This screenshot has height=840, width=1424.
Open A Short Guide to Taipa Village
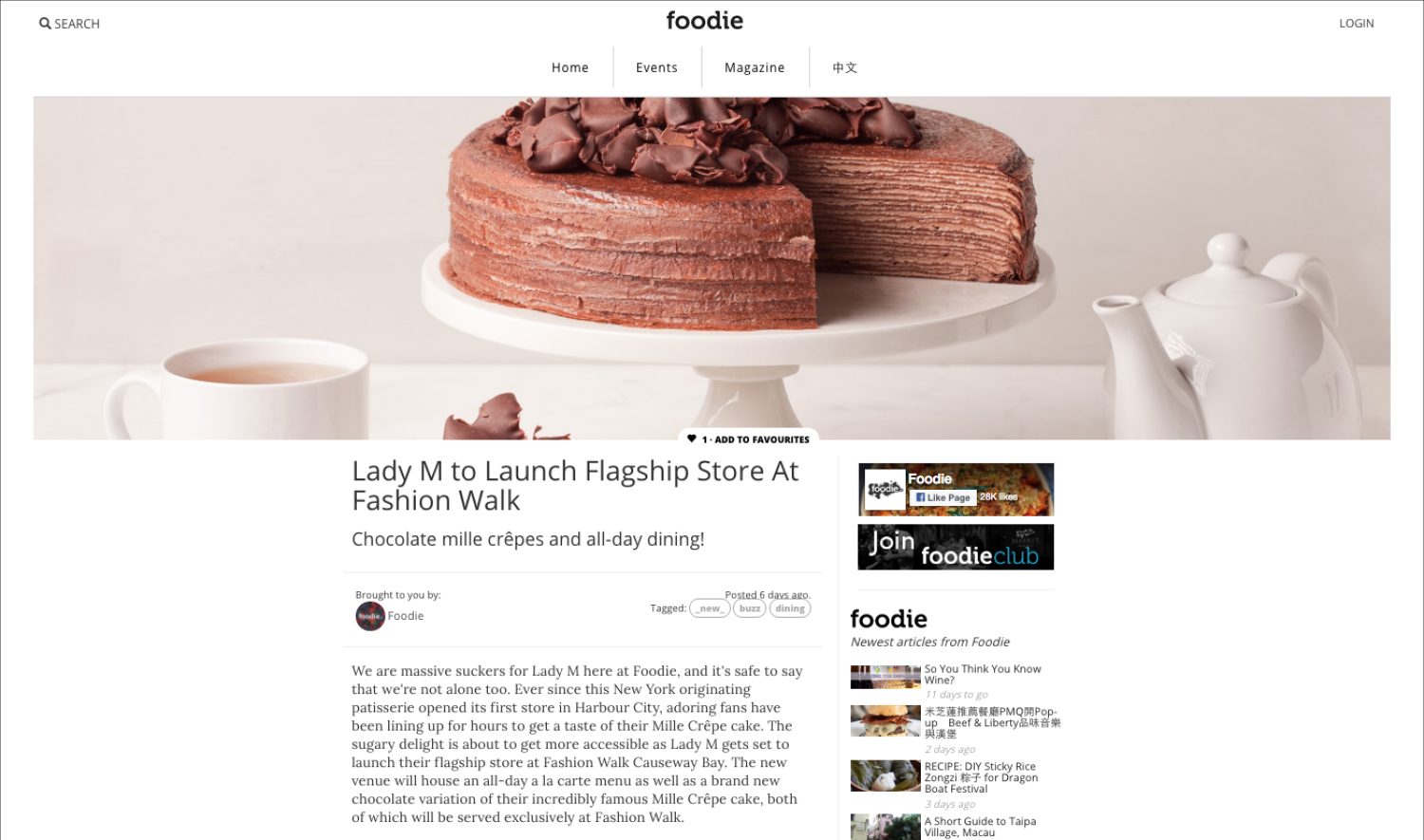(x=980, y=827)
